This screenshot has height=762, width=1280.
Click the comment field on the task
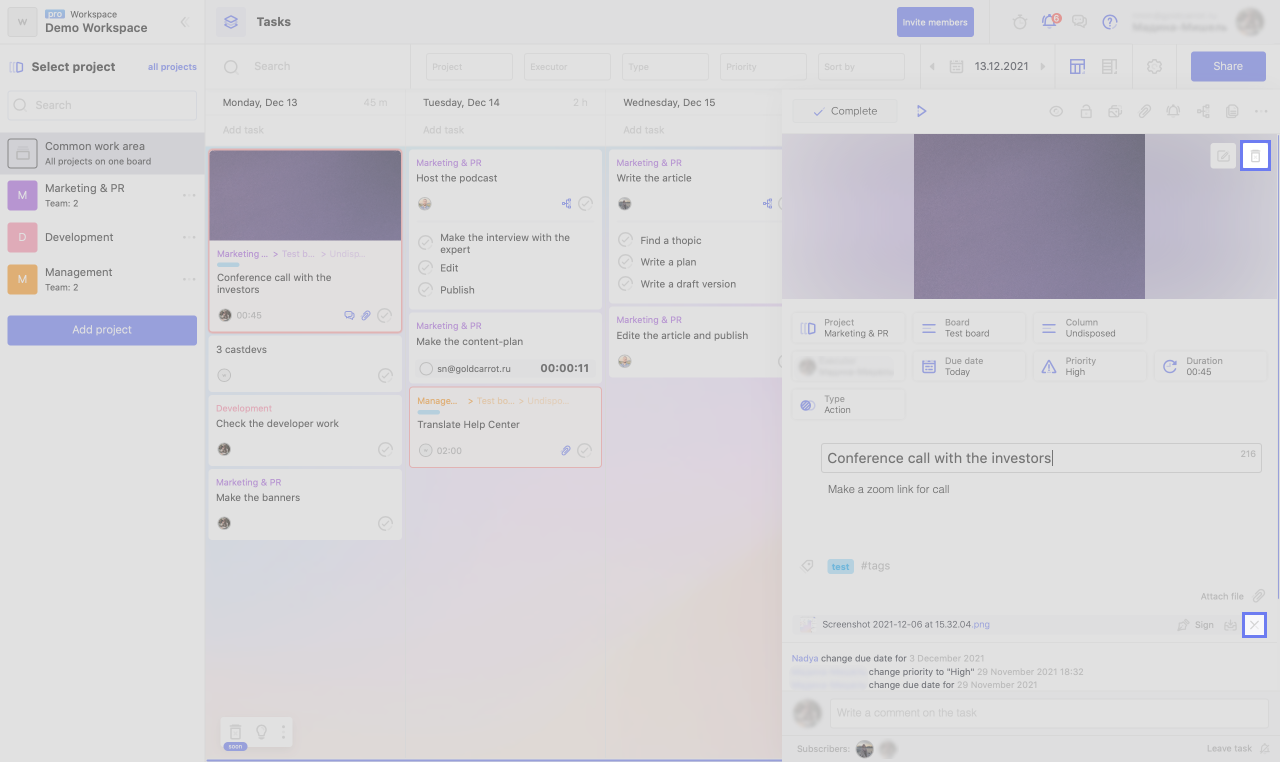click(1048, 713)
